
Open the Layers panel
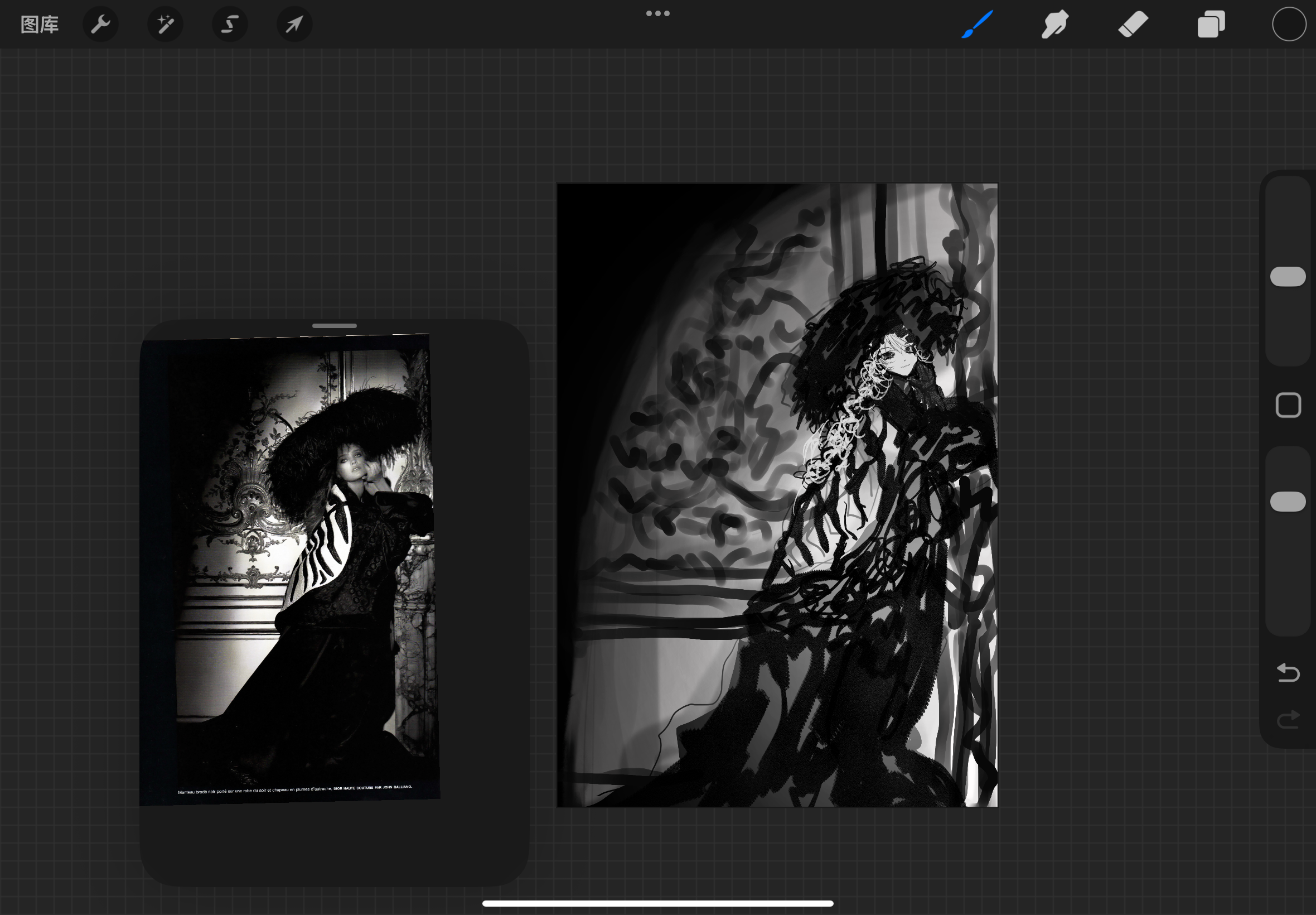click(x=1211, y=25)
